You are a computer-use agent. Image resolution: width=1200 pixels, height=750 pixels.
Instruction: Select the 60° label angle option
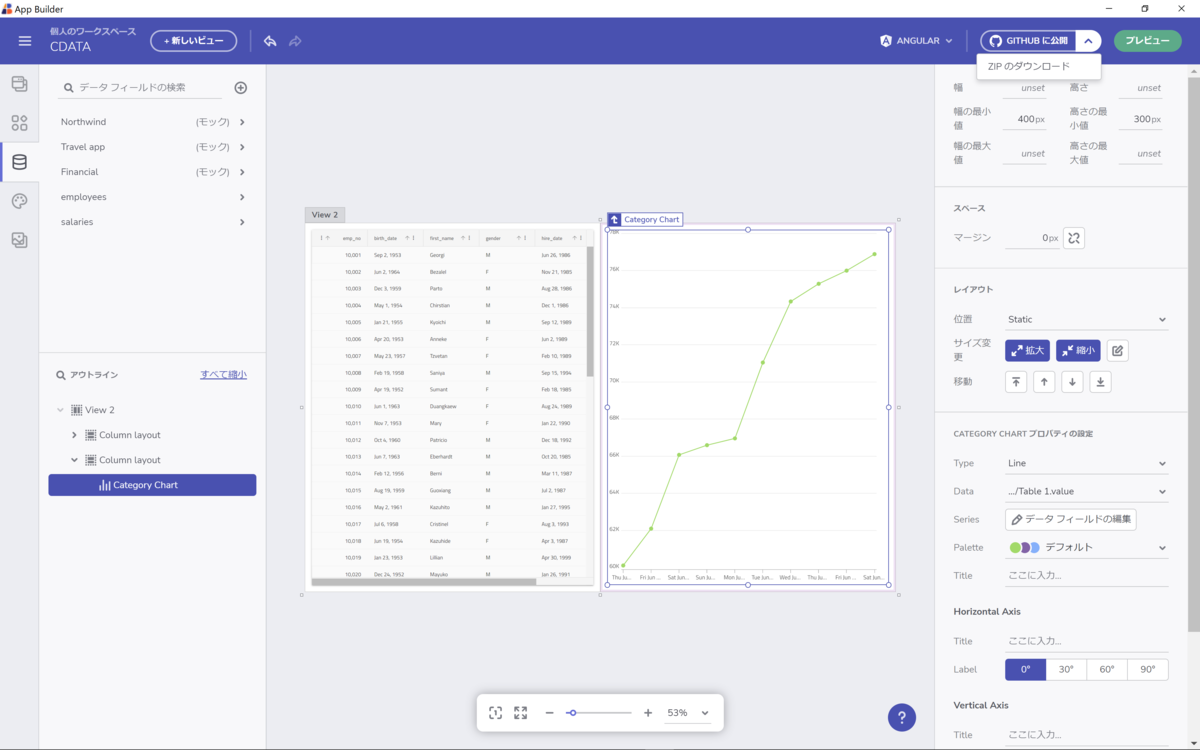[1107, 670]
